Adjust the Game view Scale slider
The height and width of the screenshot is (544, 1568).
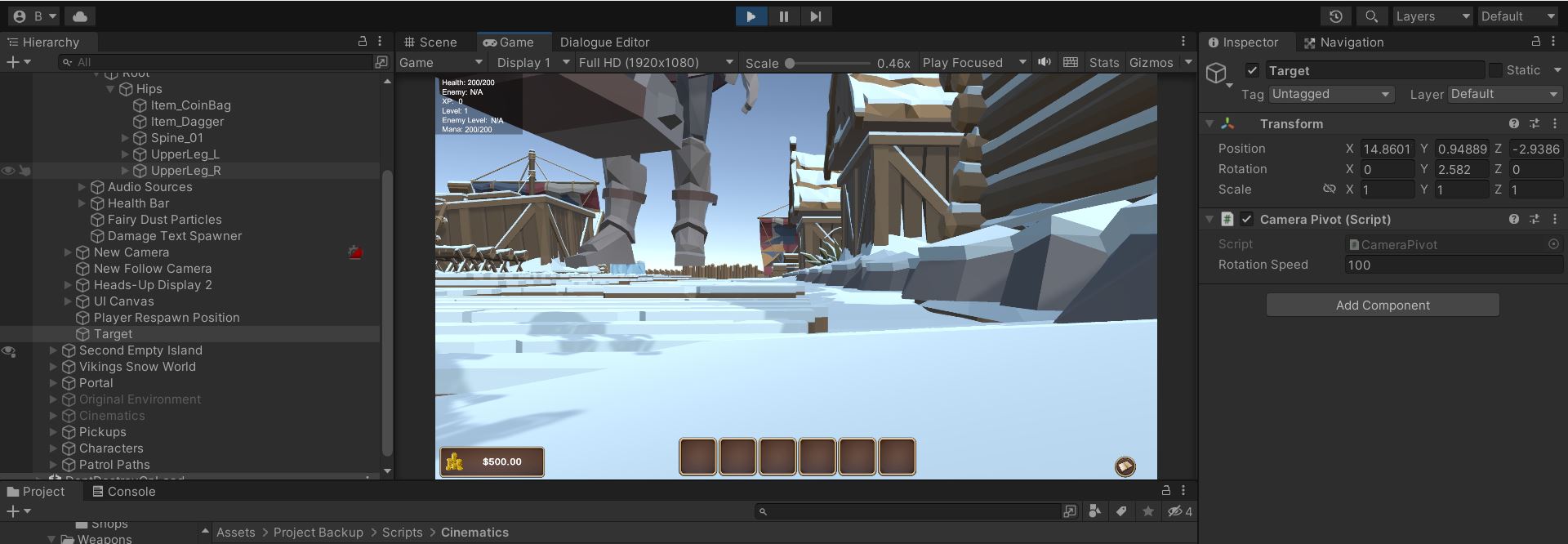tap(827, 63)
